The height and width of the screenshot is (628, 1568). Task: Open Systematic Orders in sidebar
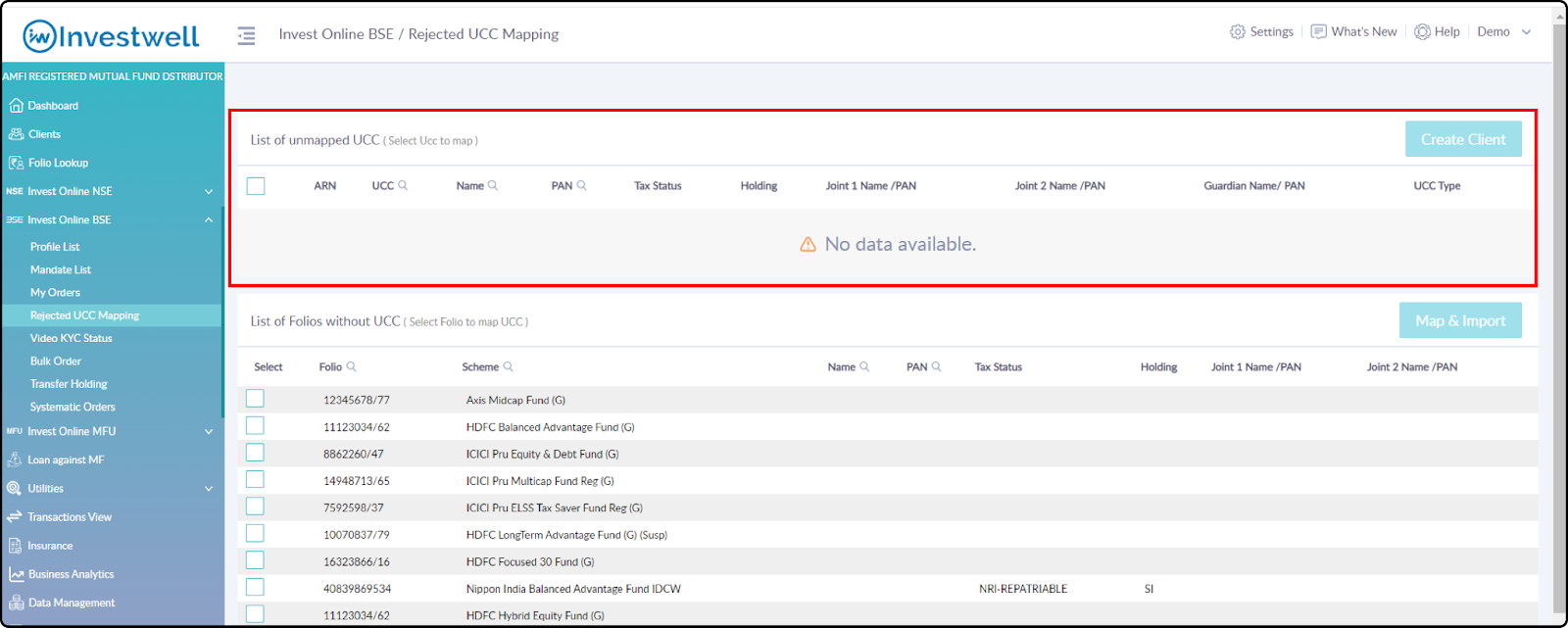point(73,407)
